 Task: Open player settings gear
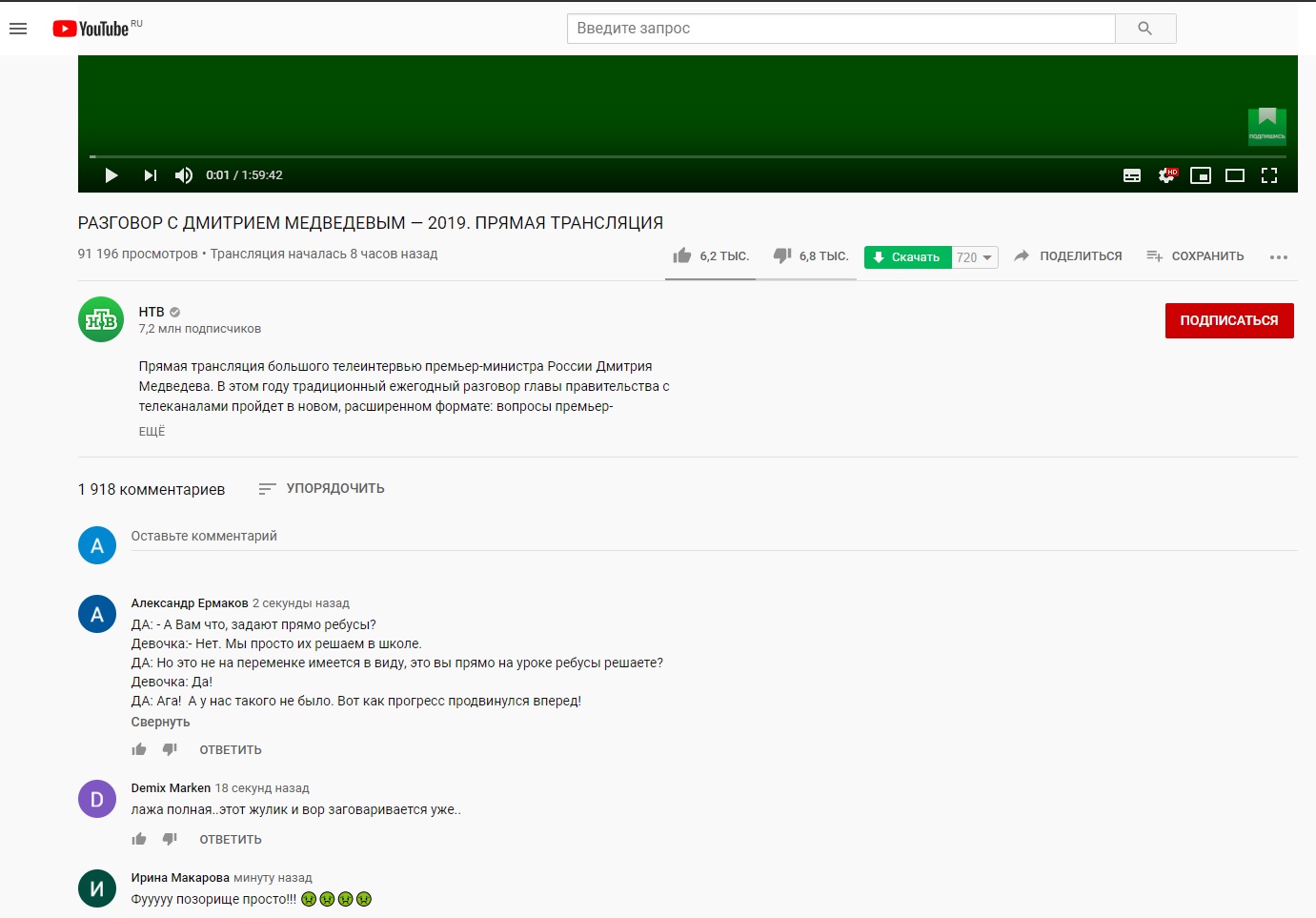click(x=1166, y=175)
